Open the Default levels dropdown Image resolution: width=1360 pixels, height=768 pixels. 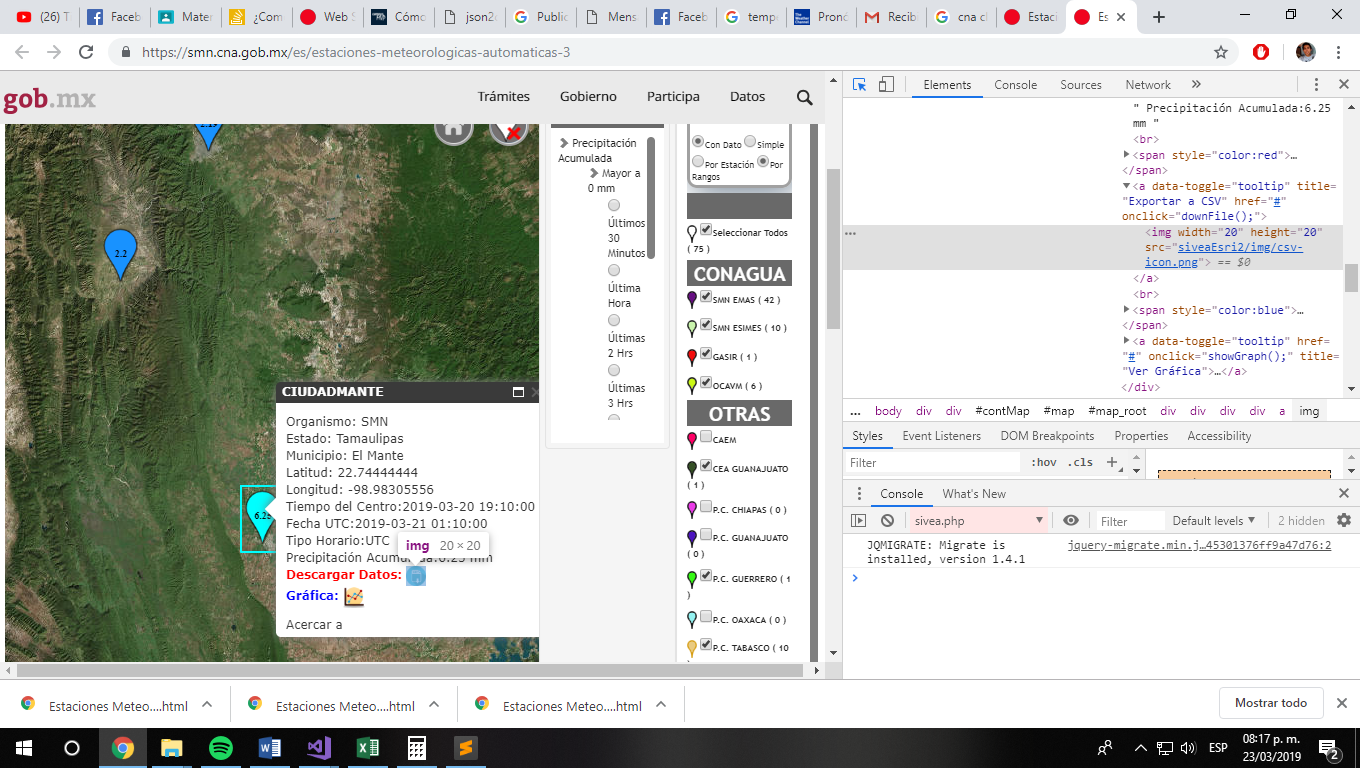click(1214, 521)
